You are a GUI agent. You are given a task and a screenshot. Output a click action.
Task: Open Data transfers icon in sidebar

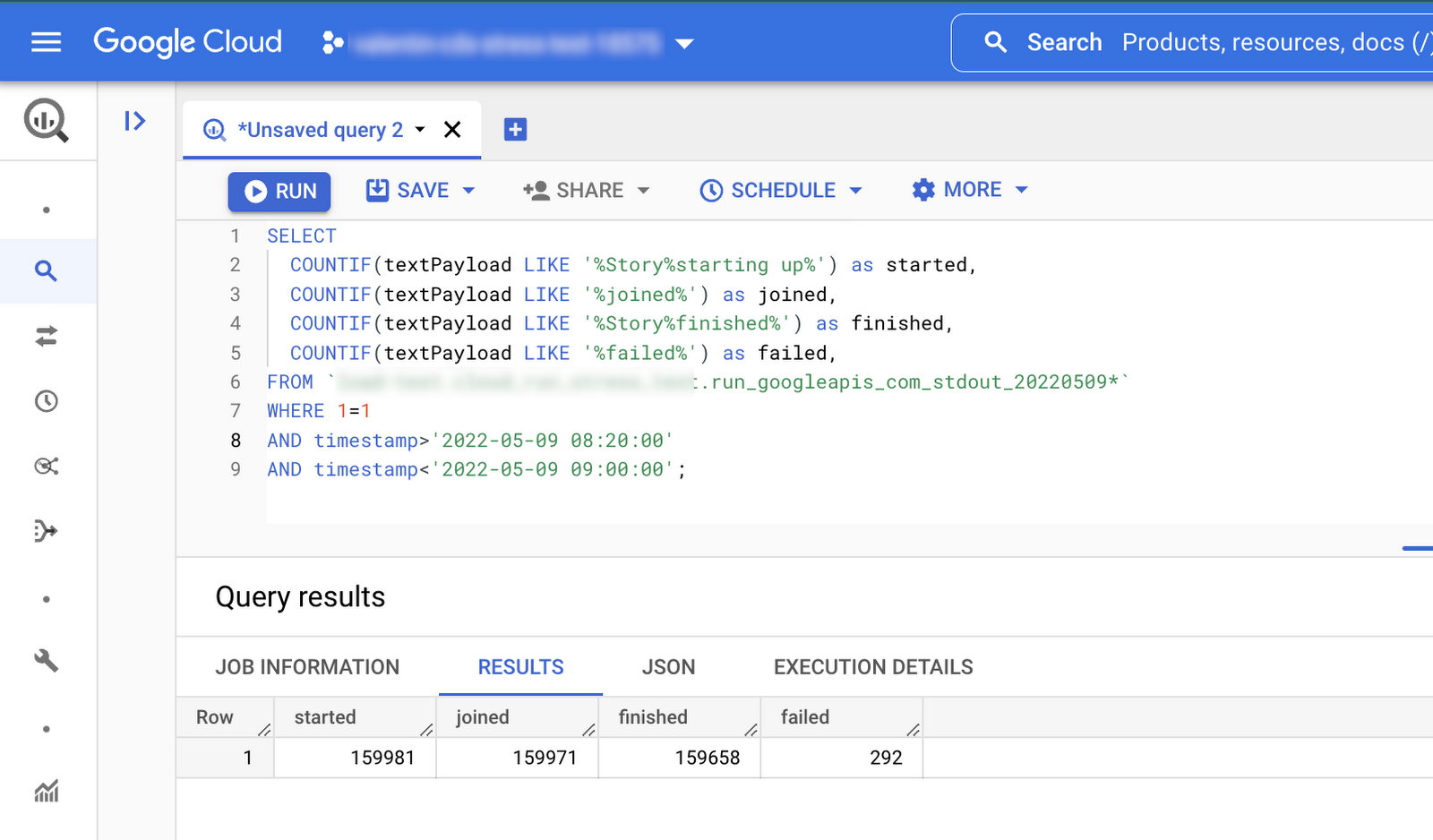(x=46, y=336)
